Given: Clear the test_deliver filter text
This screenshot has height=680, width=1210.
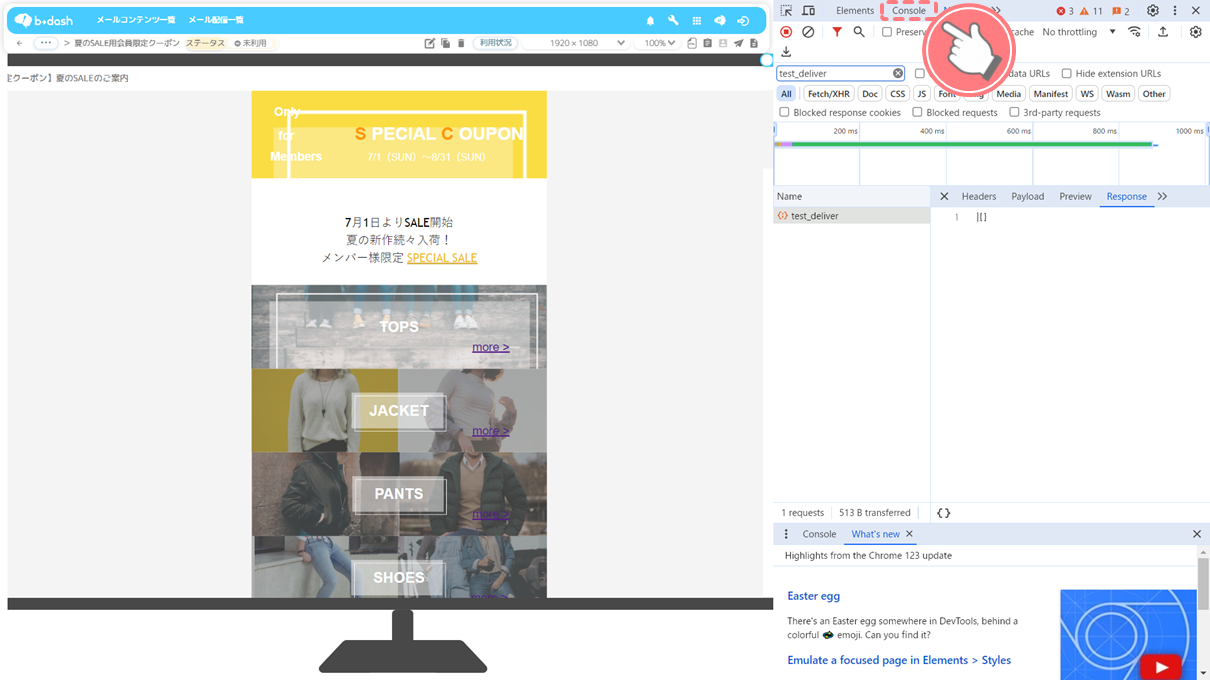Looking at the screenshot, I should click(898, 74).
